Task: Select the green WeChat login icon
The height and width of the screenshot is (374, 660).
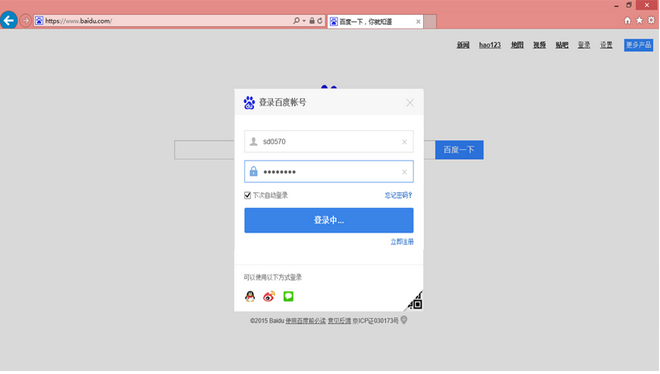Action: [288, 296]
